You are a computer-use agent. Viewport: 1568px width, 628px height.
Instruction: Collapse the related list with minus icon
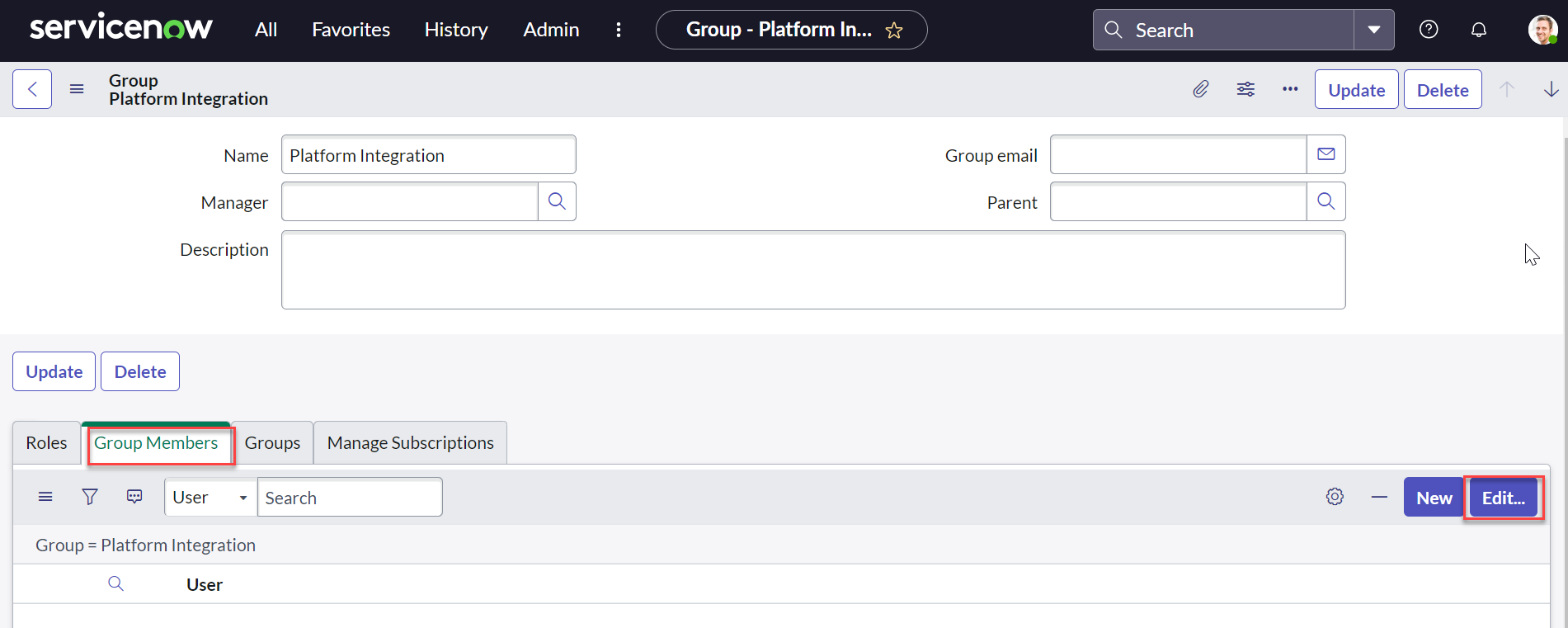pyautogui.click(x=1379, y=497)
